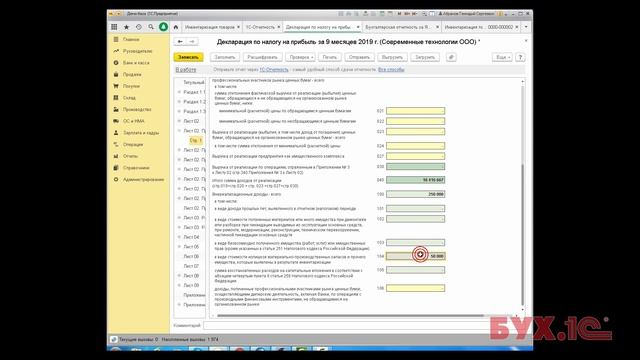Open the Производство section icon
This screenshot has width=640, height=360.
coord(116,109)
